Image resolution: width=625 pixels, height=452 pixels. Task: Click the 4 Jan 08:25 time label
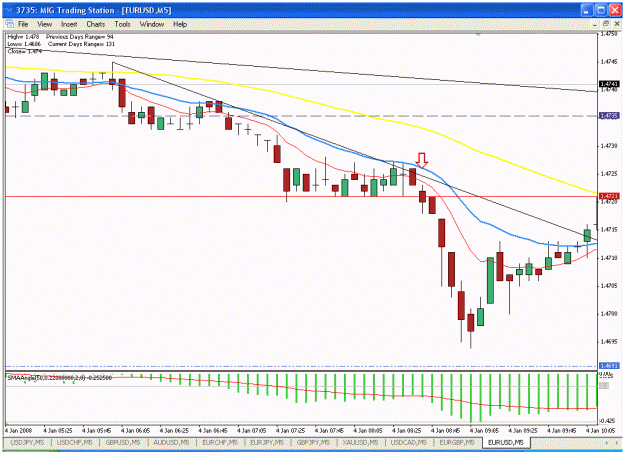(406, 430)
